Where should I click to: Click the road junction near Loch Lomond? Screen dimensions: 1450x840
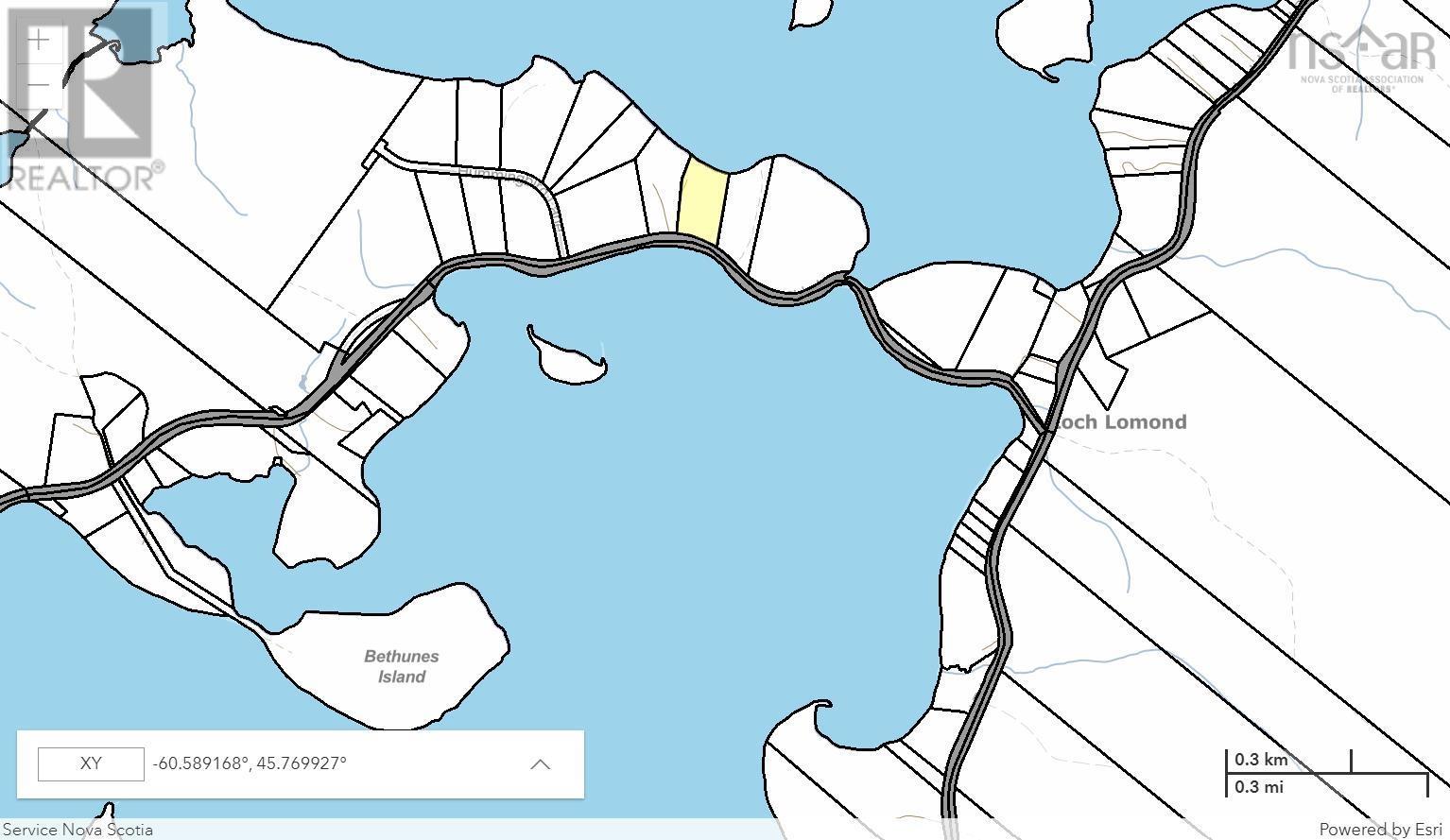[x=1044, y=430]
